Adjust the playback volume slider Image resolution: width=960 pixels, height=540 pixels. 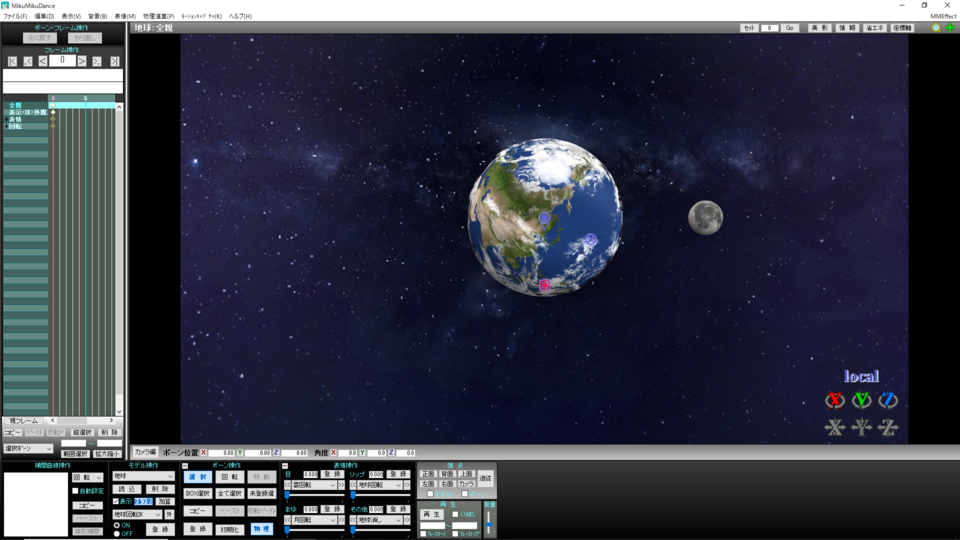point(489,523)
